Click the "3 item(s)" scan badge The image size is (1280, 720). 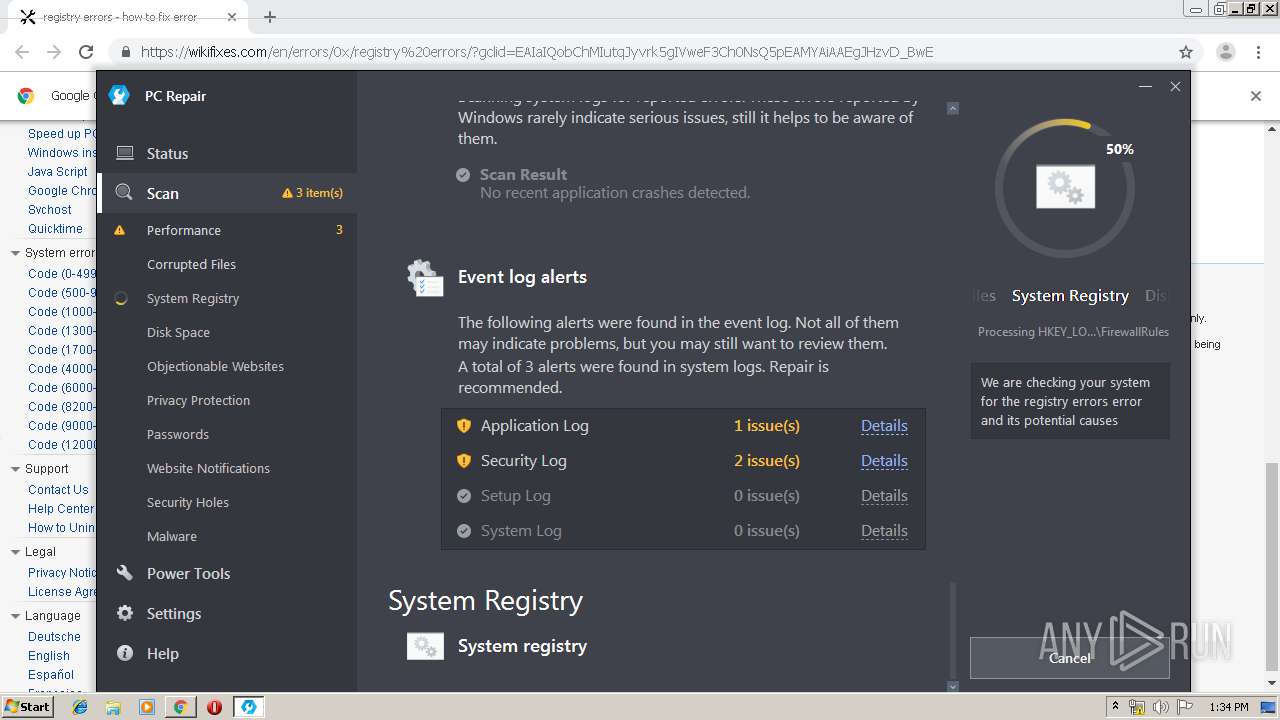pyautogui.click(x=313, y=193)
